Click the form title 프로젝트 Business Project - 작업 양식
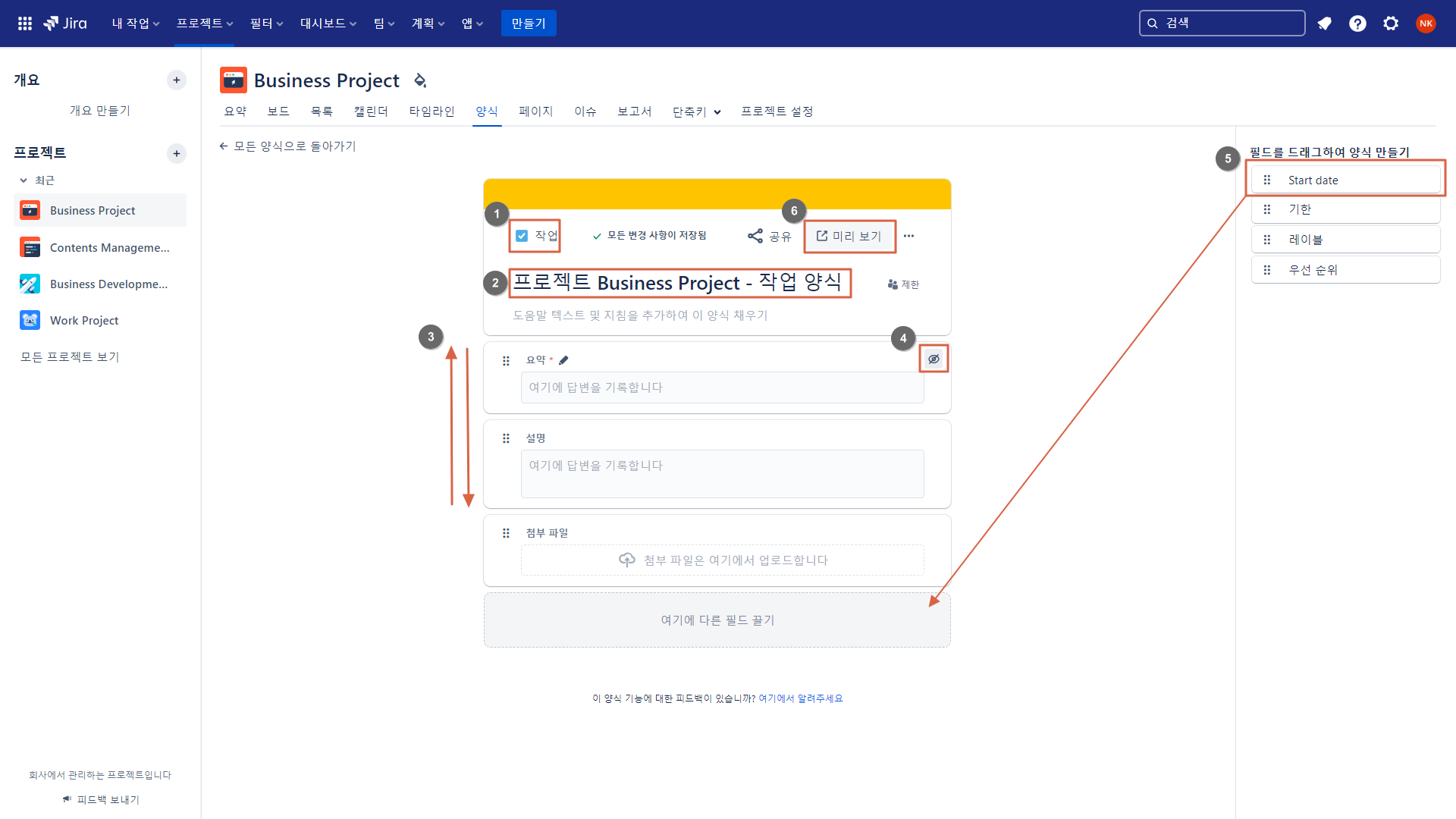 [678, 283]
